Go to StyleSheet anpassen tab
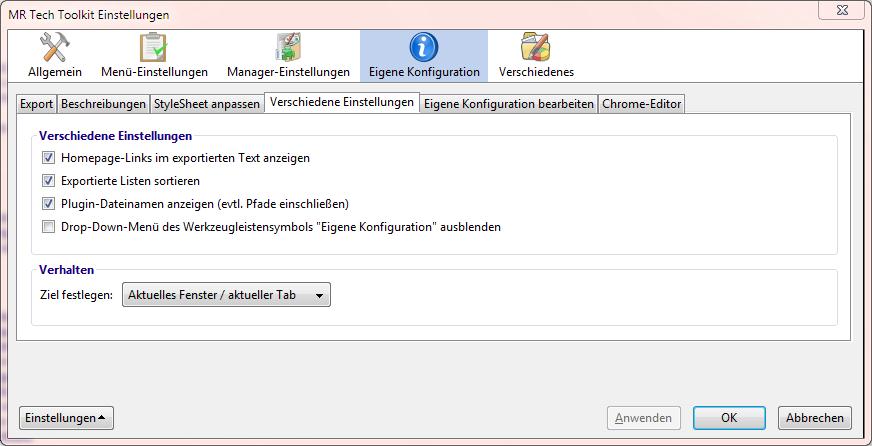This screenshot has height=446, width=872. coord(207,104)
